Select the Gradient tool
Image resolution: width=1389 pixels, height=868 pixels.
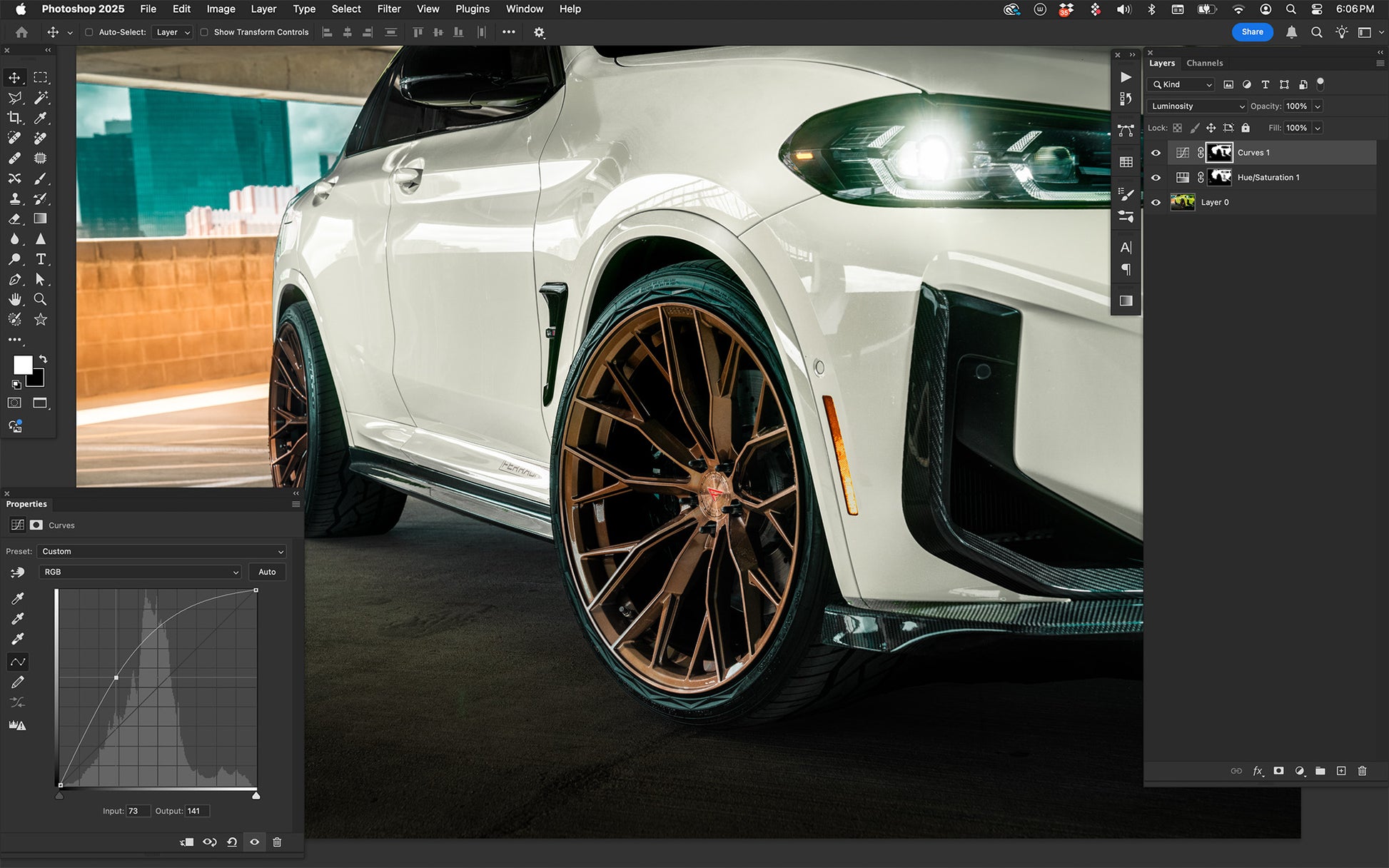(41, 218)
